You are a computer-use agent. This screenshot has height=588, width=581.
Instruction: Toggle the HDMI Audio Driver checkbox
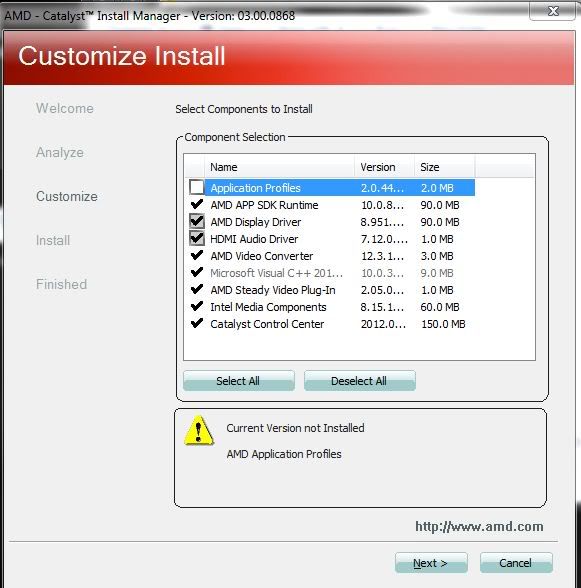[x=197, y=238]
